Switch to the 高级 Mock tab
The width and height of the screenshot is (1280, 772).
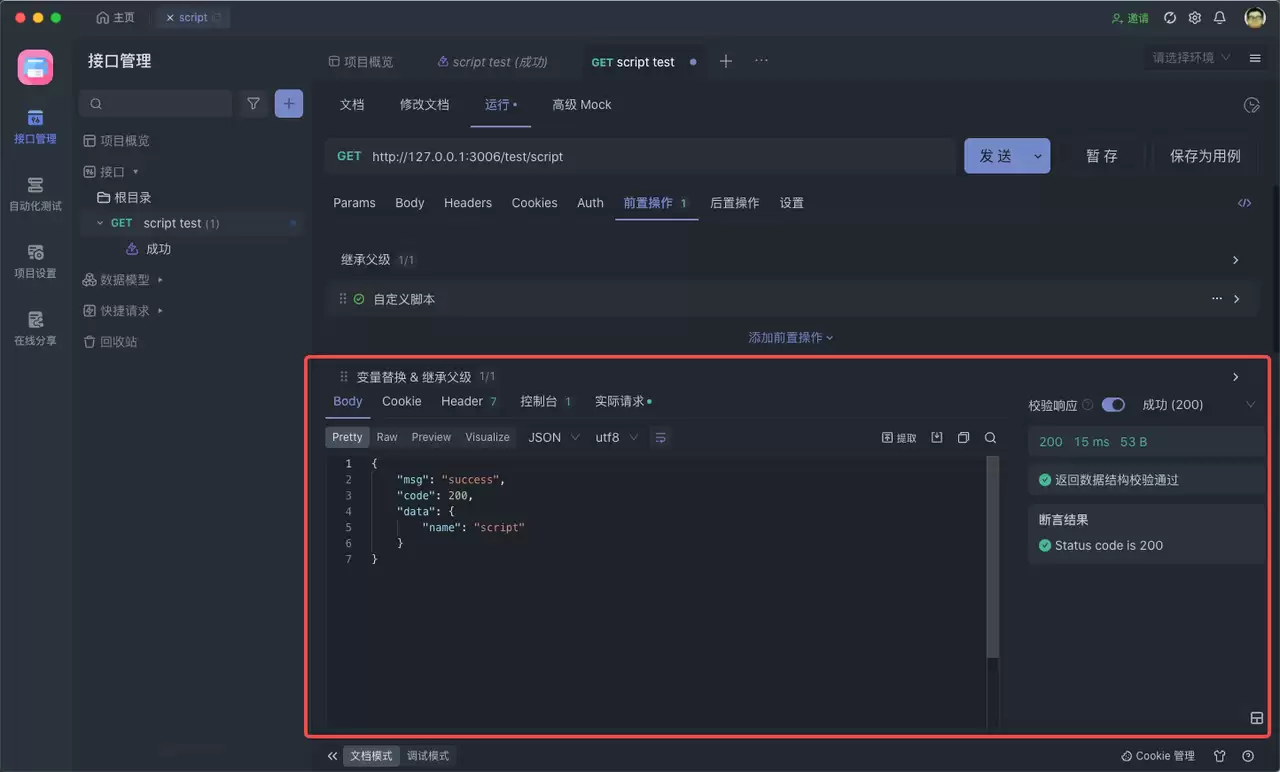[x=582, y=105]
